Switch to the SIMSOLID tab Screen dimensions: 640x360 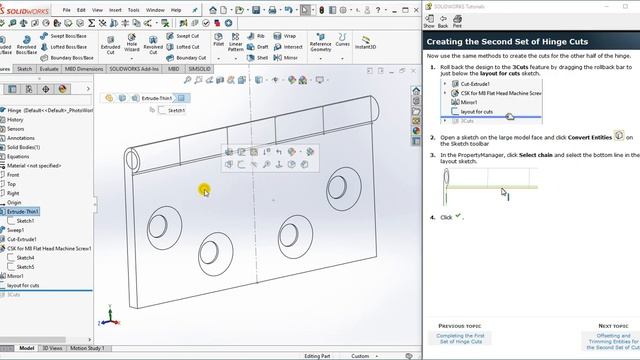click(x=200, y=69)
